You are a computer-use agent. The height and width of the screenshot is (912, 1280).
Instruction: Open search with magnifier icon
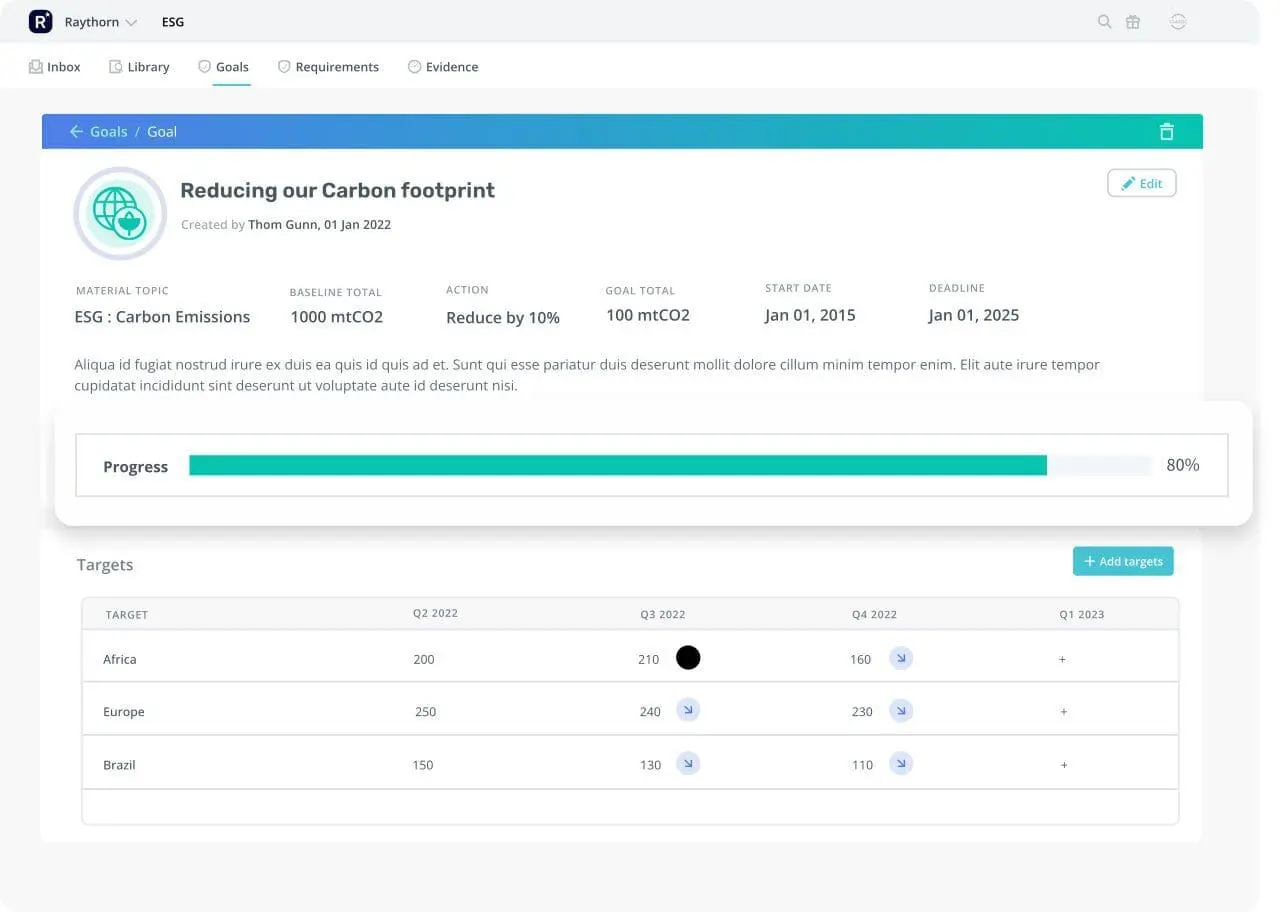coord(1104,21)
